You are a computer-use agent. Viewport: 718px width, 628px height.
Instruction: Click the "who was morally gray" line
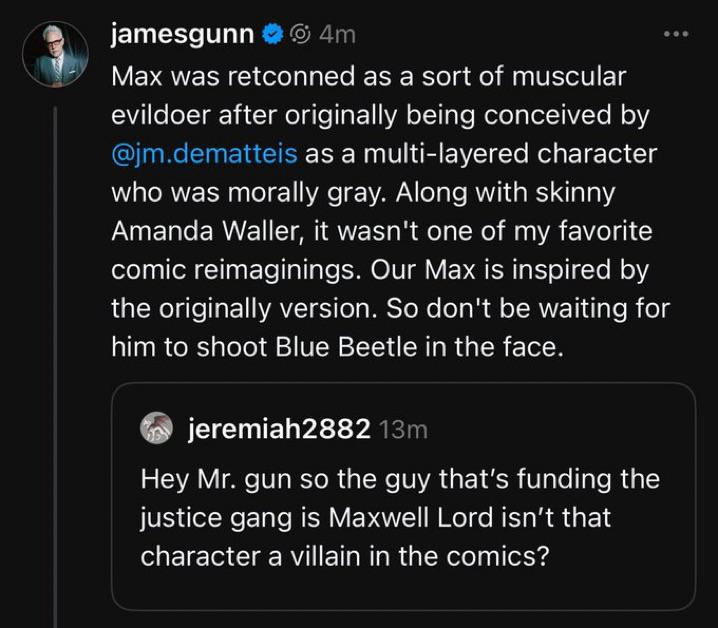click(368, 193)
